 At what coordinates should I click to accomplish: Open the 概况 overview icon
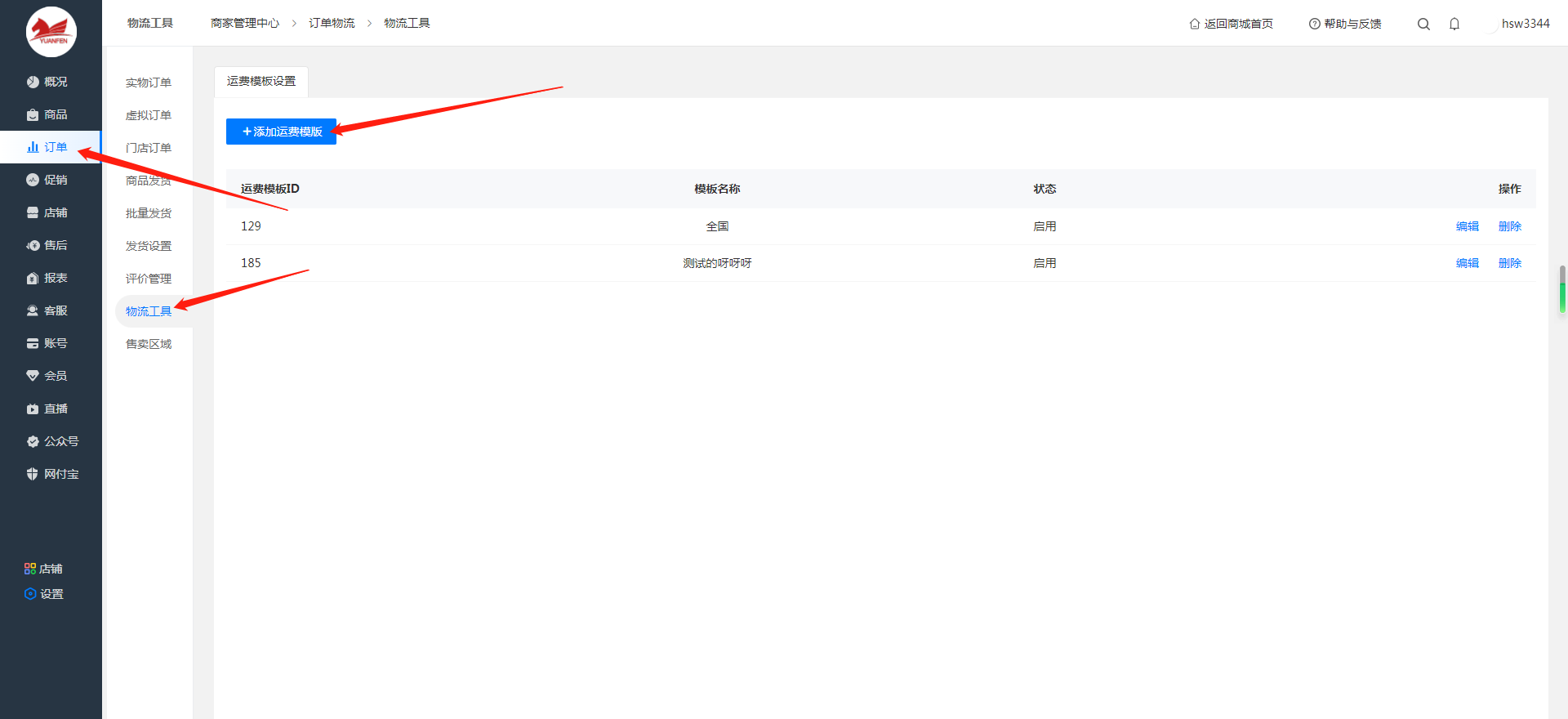point(33,82)
